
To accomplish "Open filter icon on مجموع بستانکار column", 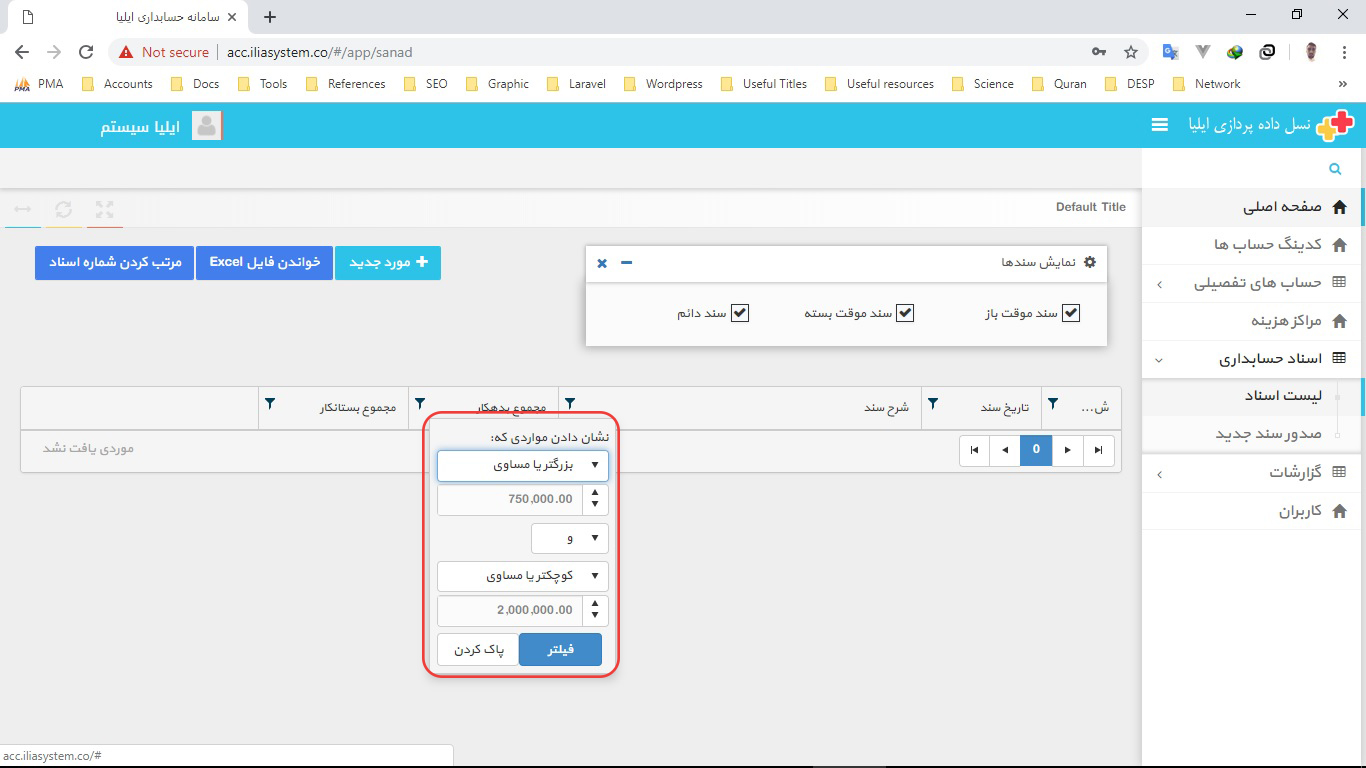I will coord(270,404).
